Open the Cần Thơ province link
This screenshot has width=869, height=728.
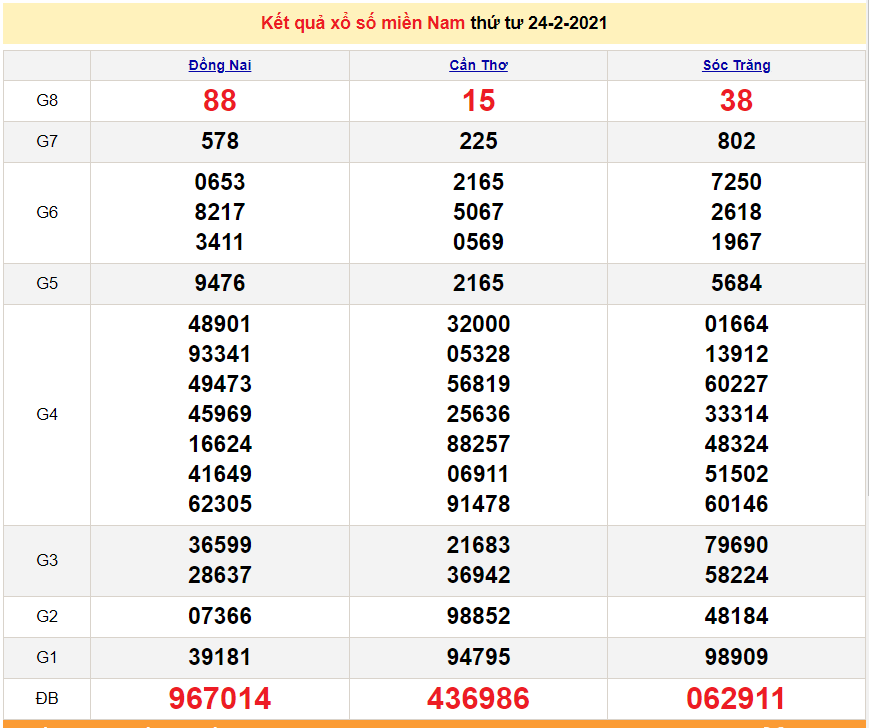pyautogui.click(x=478, y=65)
